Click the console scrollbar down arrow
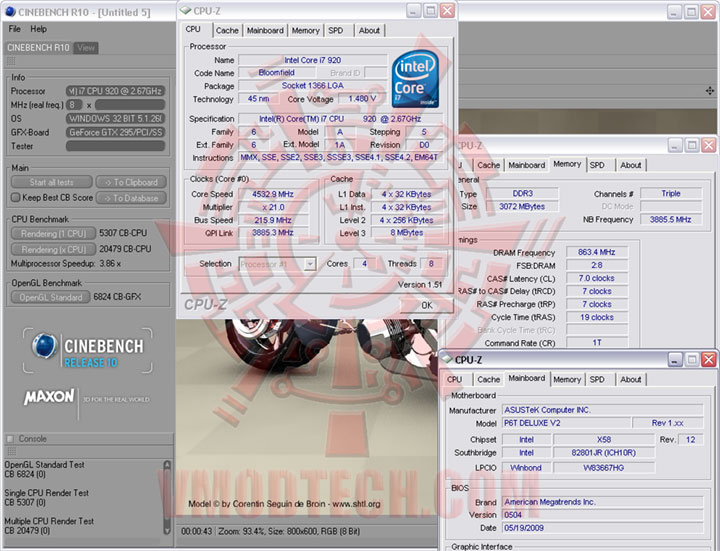This screenshot has width=720, height=551. pyautogui.click(x=167, y=531)
